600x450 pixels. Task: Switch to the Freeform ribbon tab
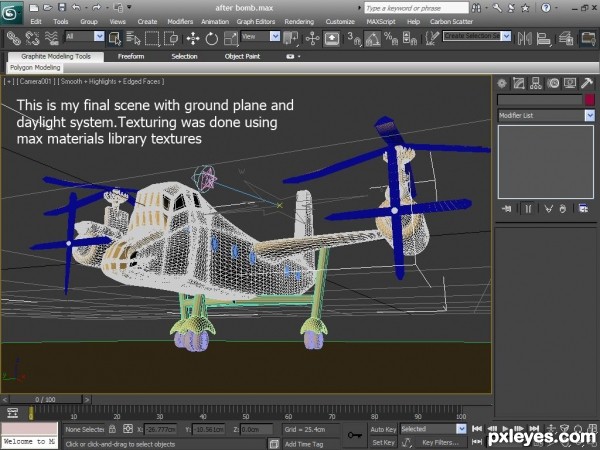131,56
